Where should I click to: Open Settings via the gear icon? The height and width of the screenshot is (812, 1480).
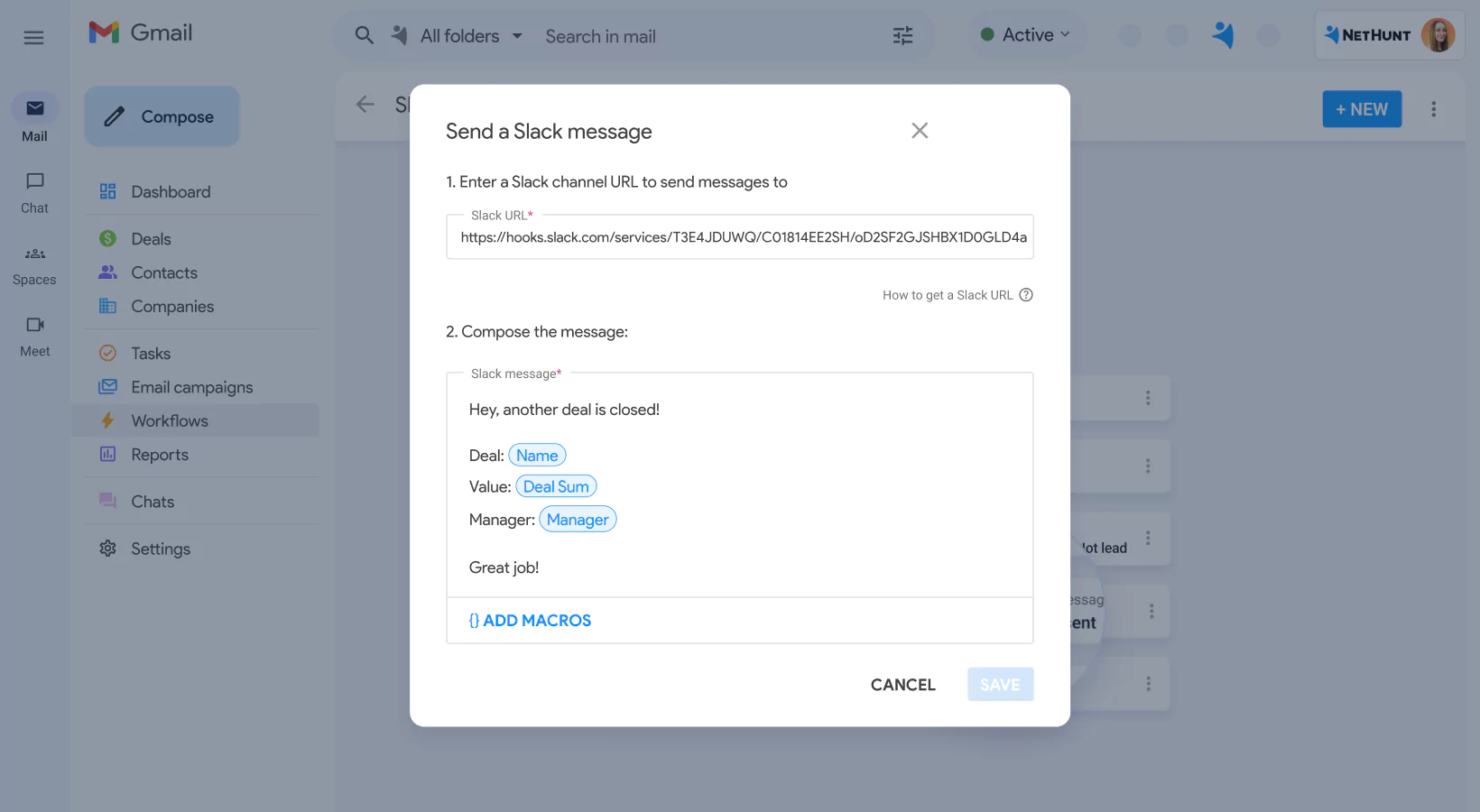(107, 549)
